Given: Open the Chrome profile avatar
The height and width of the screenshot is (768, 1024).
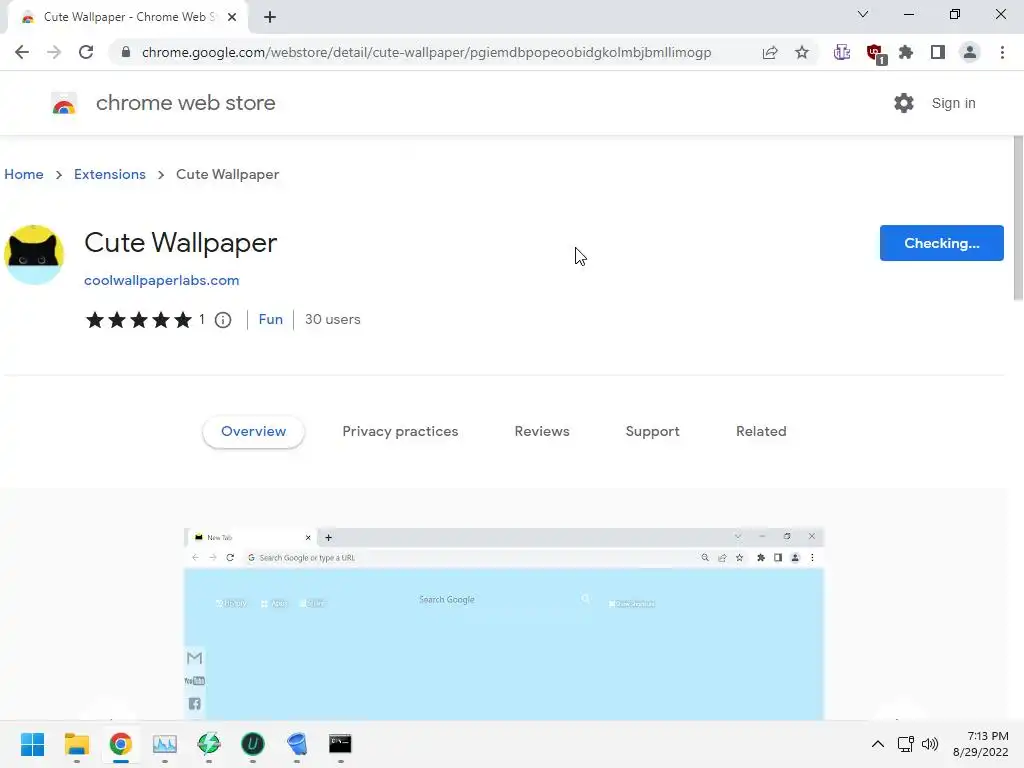Looking at the screenshot, I should [970, 52].
